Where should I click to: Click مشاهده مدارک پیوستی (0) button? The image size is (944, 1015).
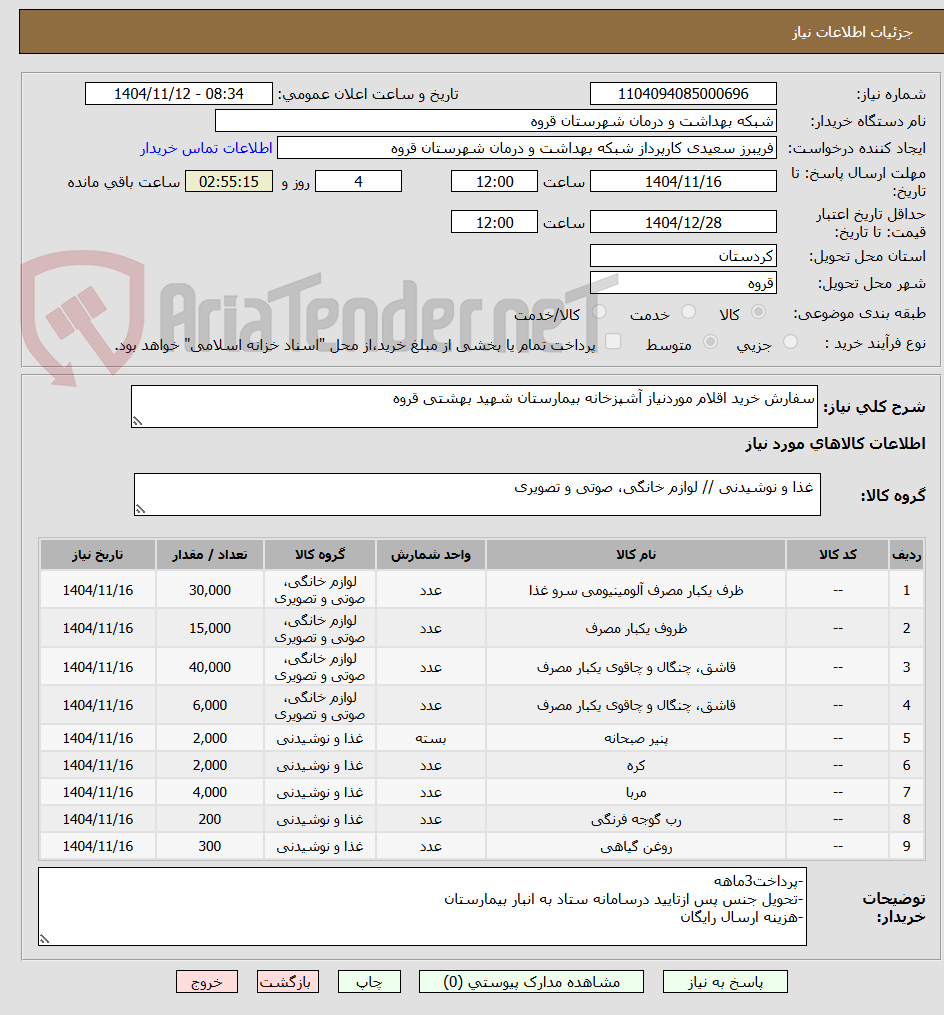pyautogui.click(x=532, y=982)
